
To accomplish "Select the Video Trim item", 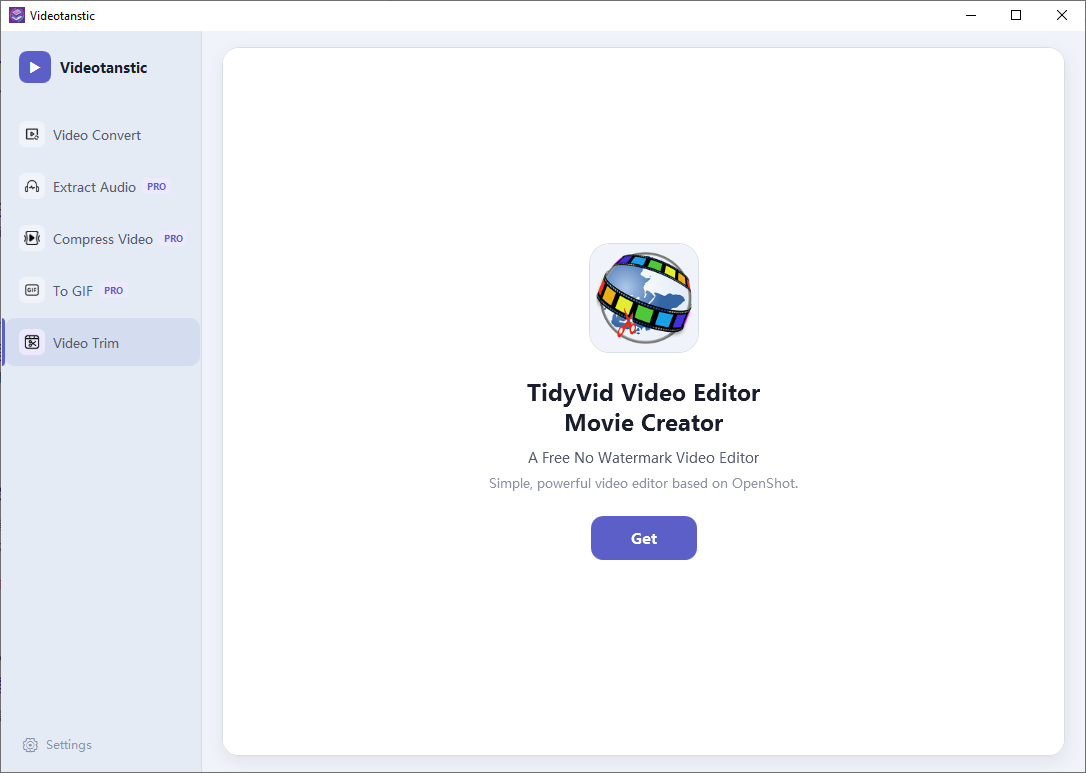I will (103, 342).
